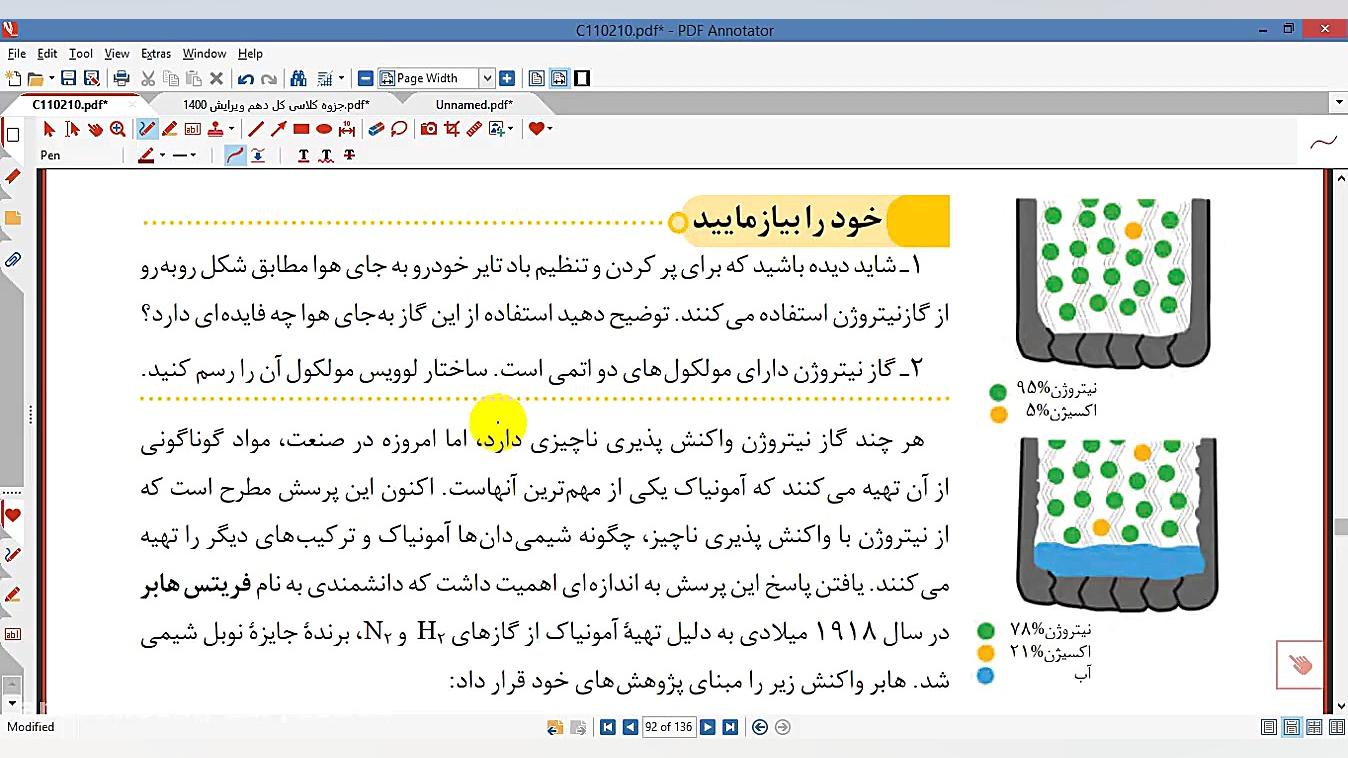Go to the previous page
Screen dimensions: 1348x758
click(x=630, y=728)
